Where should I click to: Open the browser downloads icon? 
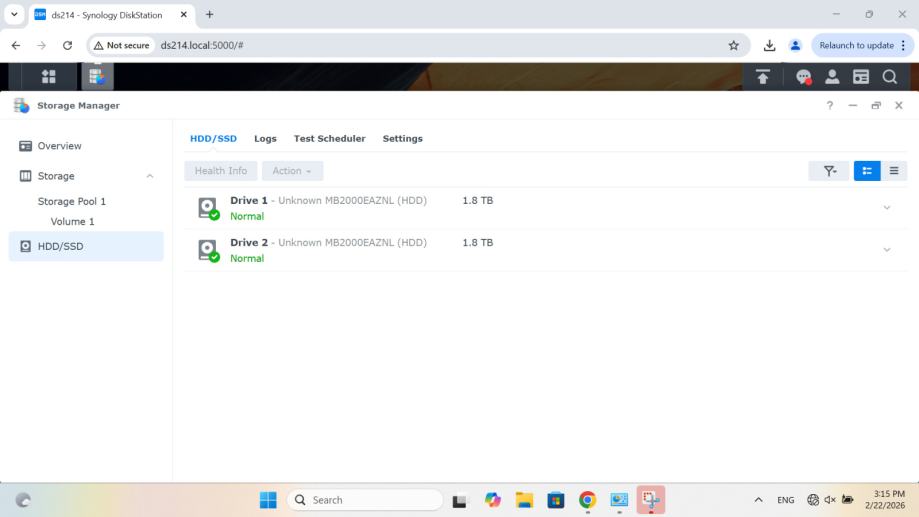[x=770, y=45]
